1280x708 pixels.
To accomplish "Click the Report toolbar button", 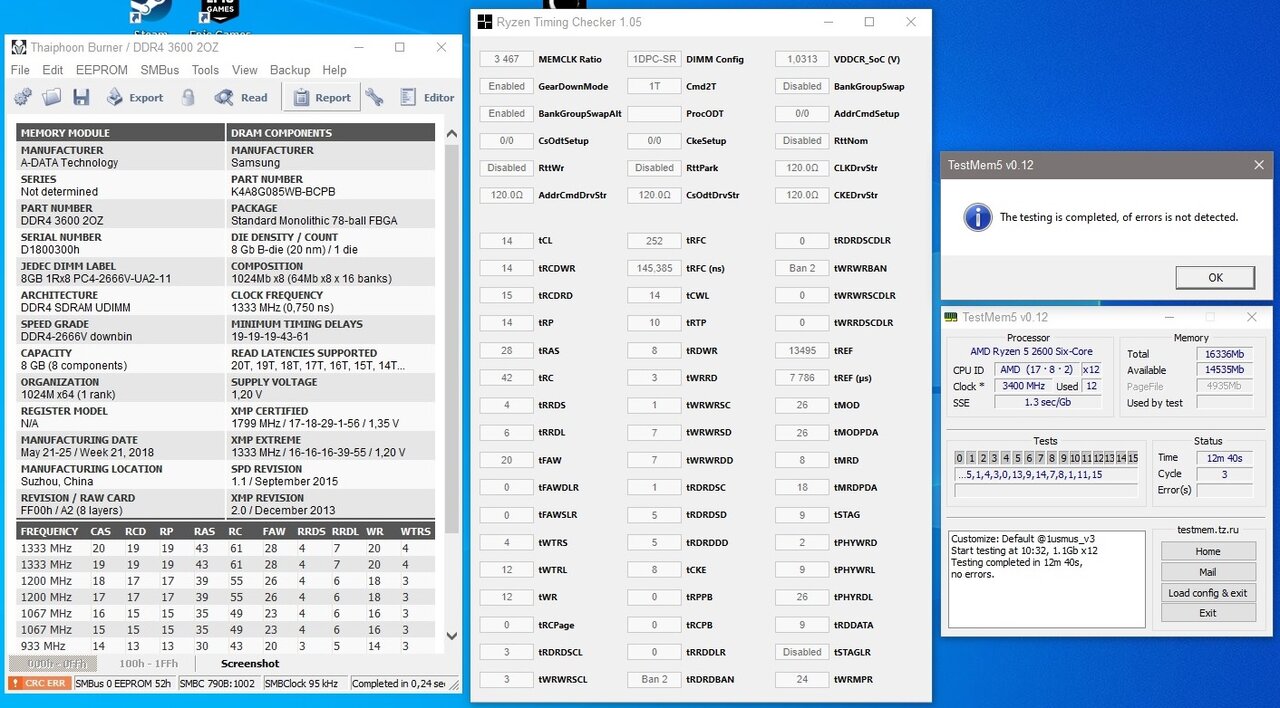I will coord(321,97).
